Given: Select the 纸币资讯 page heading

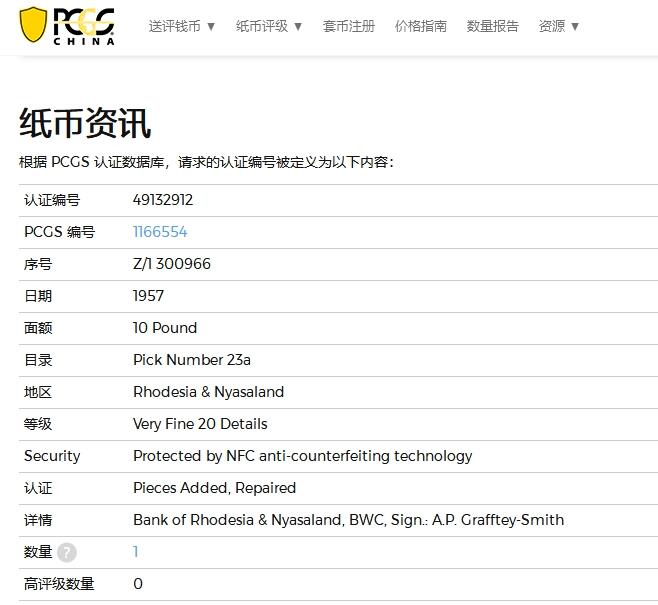Looking at the screenshot, I should (85, 123).
